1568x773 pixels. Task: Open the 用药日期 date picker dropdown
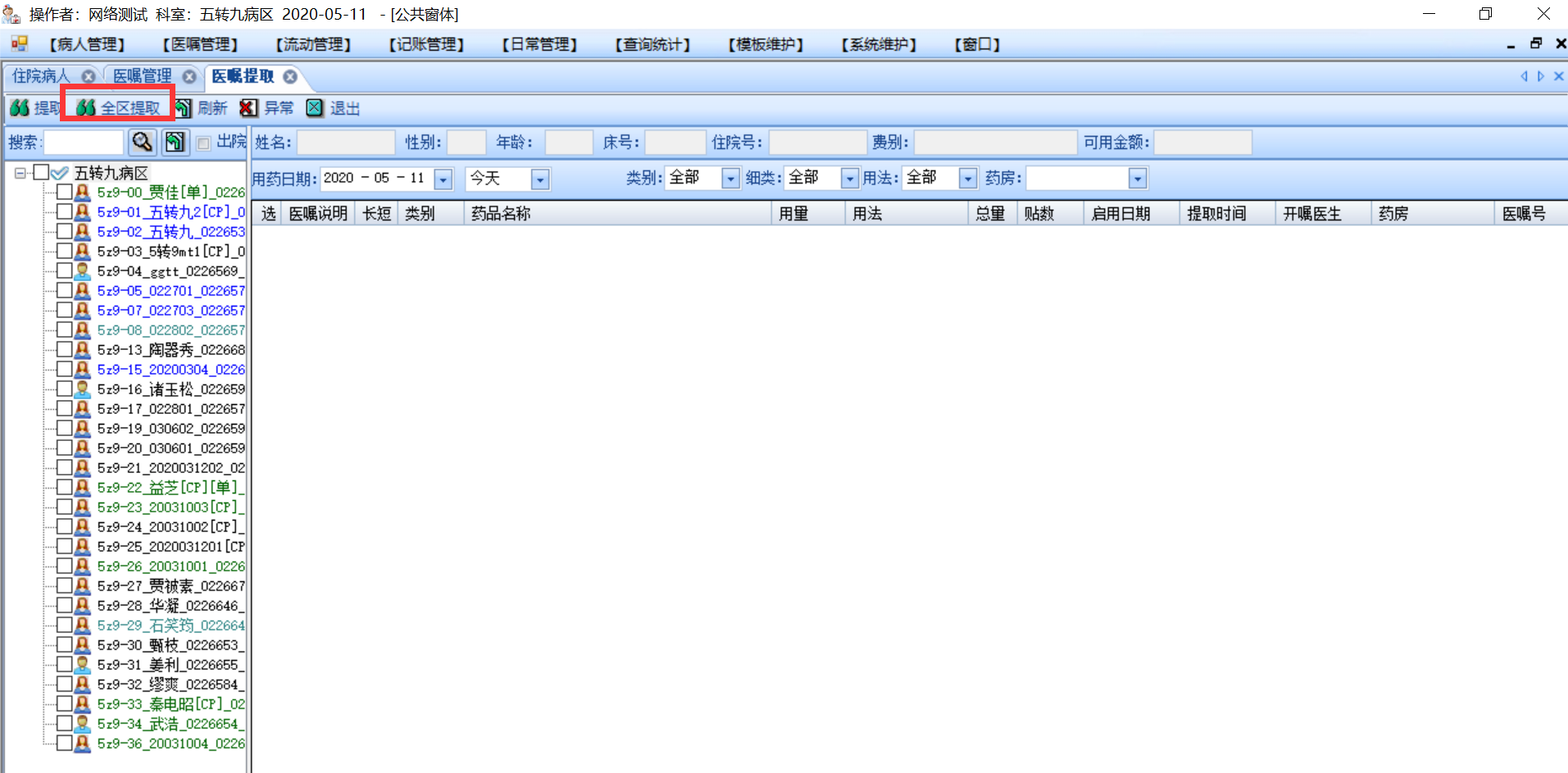(443, 179)
